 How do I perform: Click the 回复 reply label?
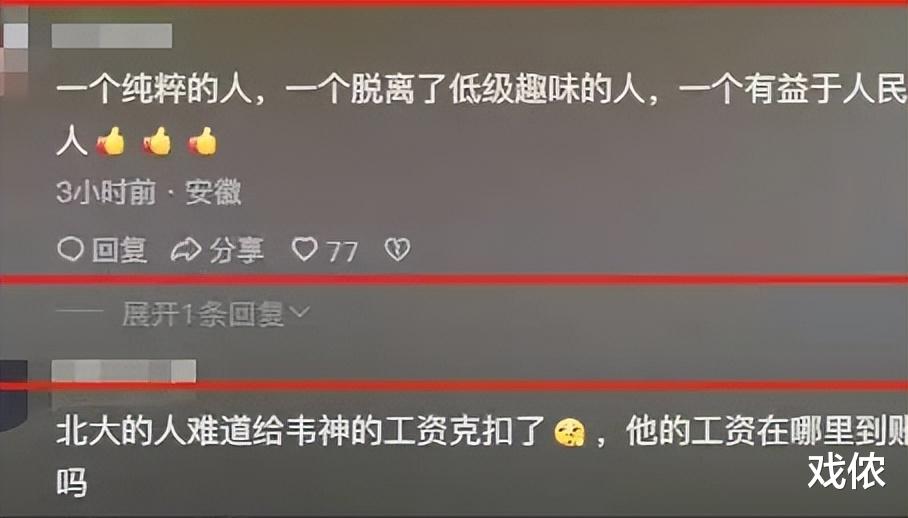119,250
